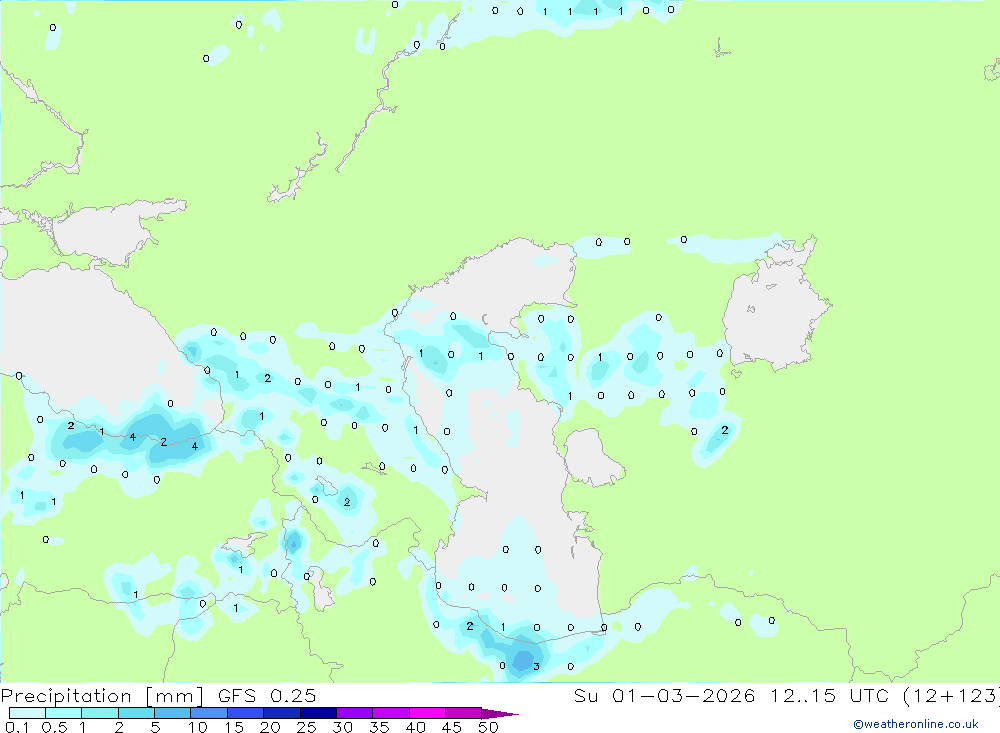Viewport: 1000px width, 733px height.
Task: Select the dark navy swatch between 25 and 30
Action: coord(318,713)
